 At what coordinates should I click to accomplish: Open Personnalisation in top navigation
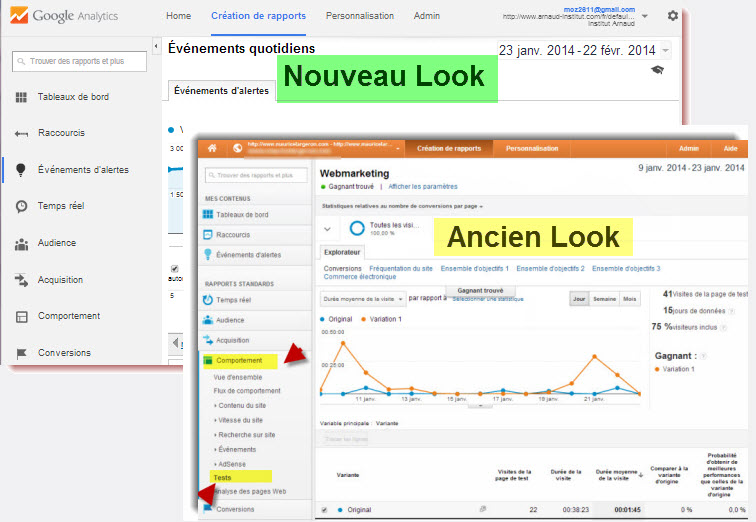click(x=360, y=16)
